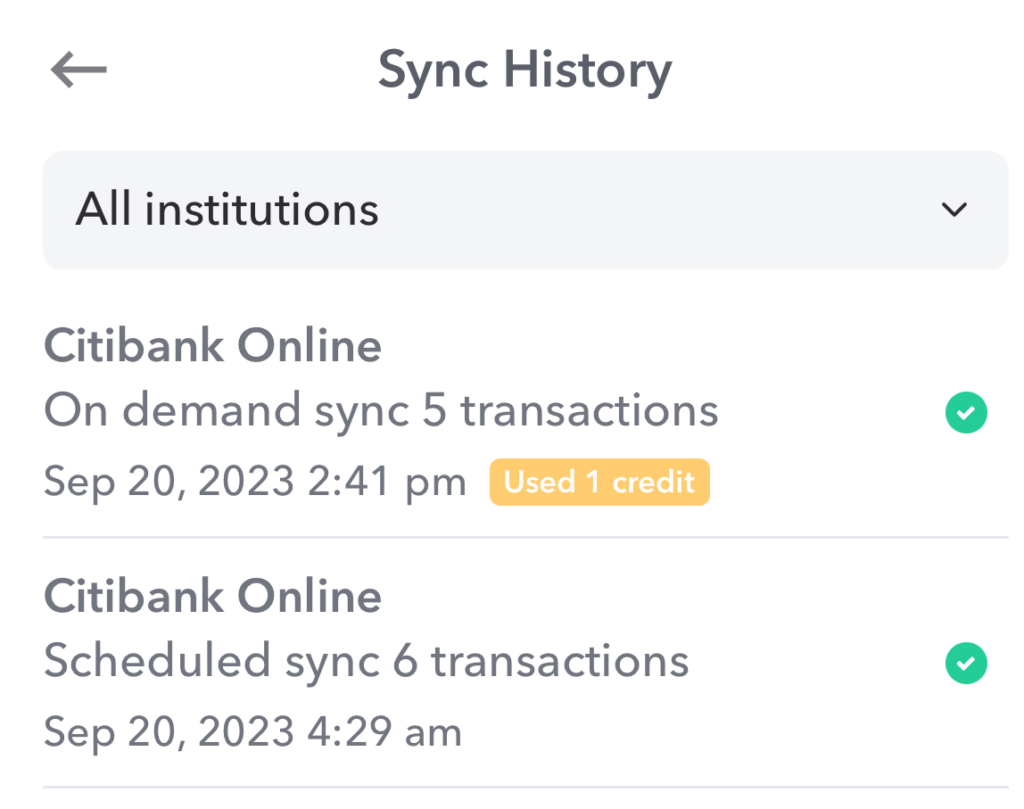Open the All institutions dropdown

click(x=525, y=209)
